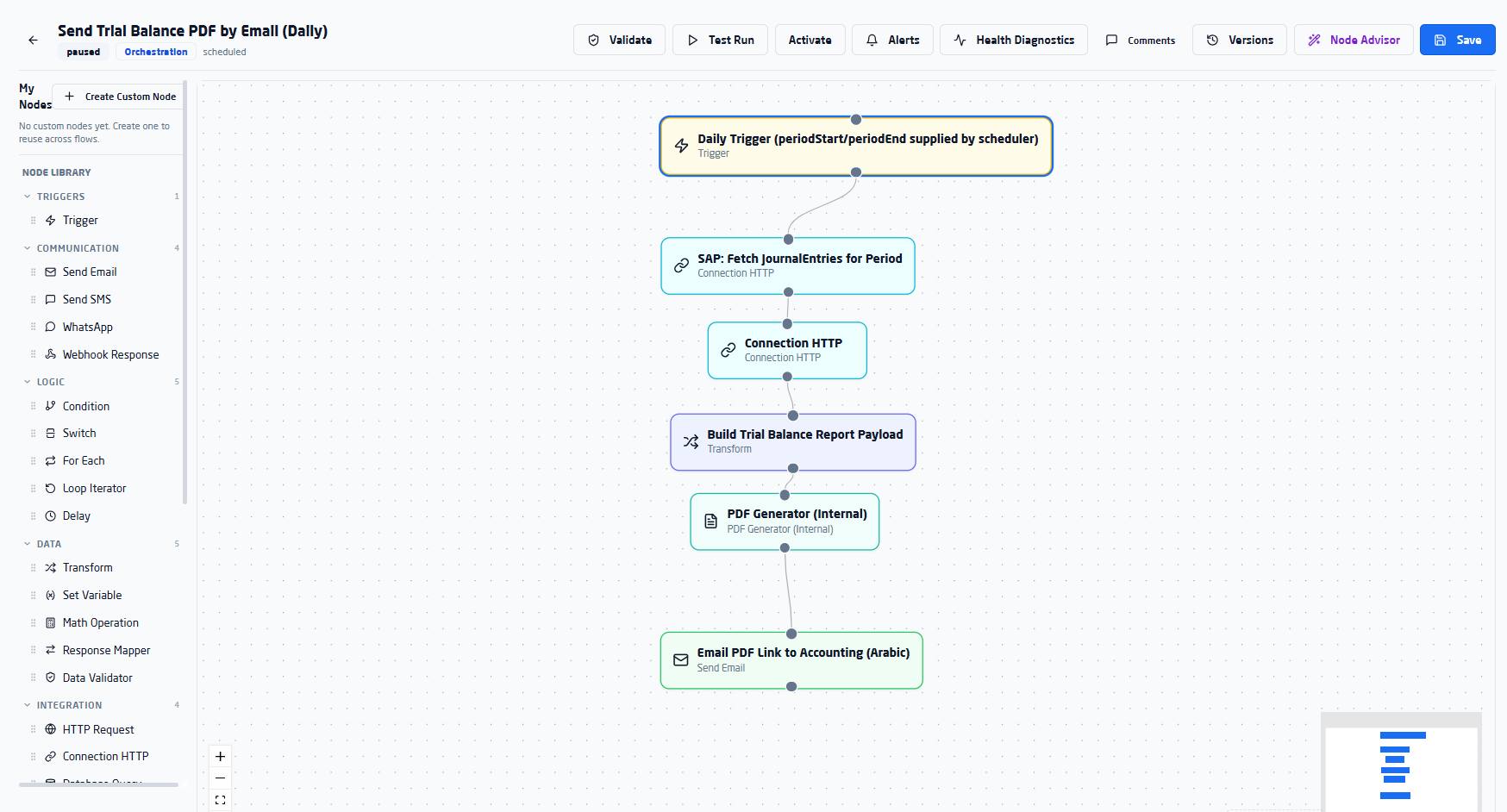Select the Trigger node in library
The height and width of the screenshot is (812, 1507).
pos(102,221)
